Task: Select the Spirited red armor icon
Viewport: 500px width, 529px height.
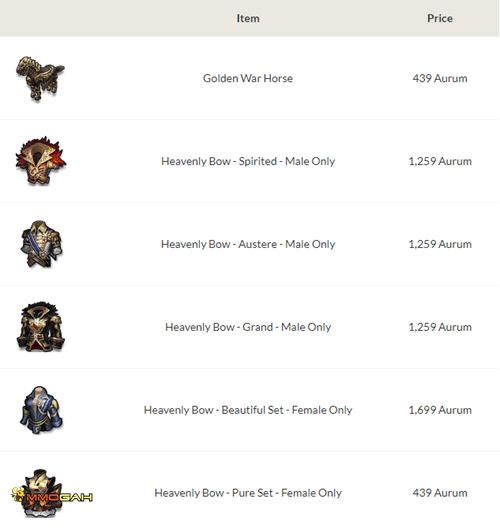Action: tap(41, 161)
